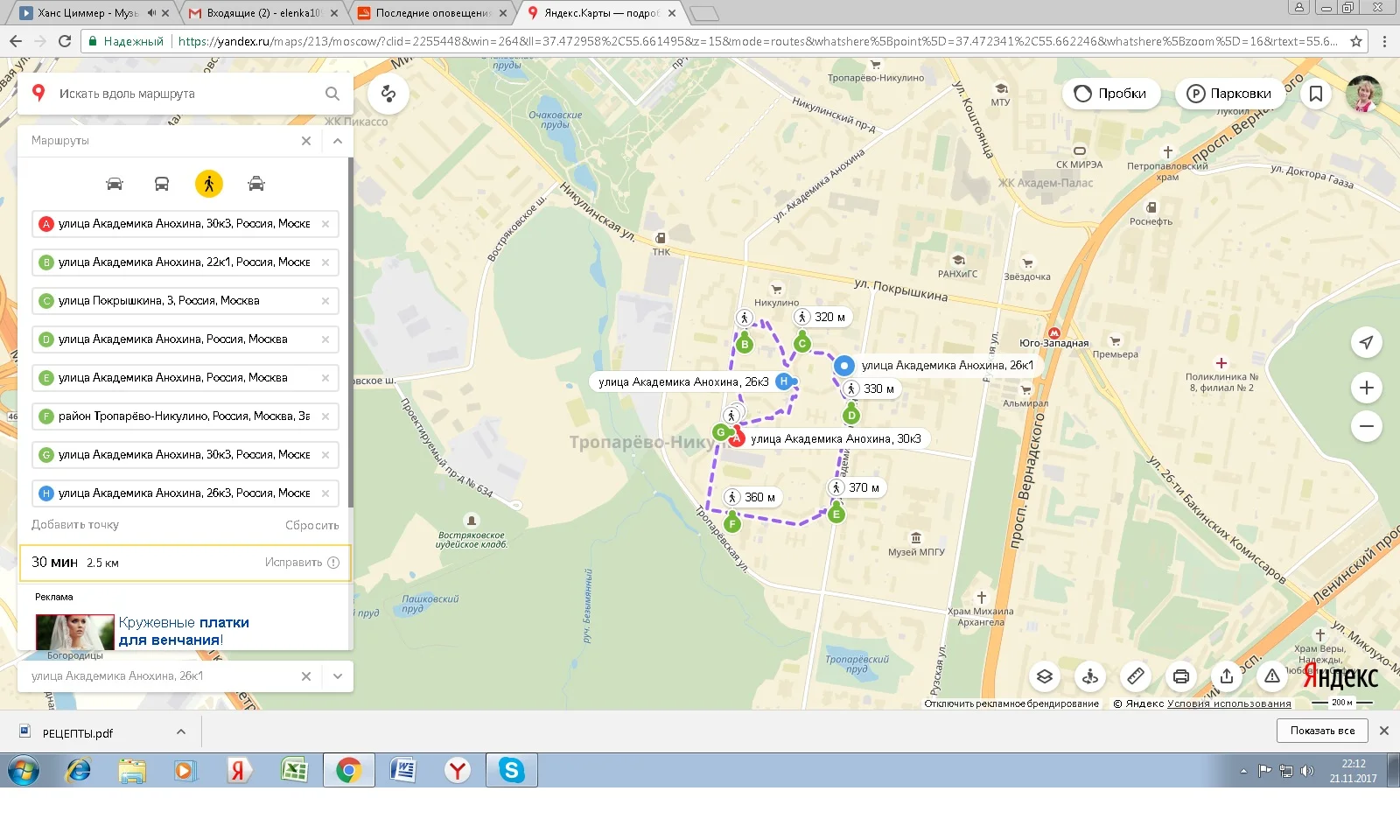The image size is (1400, 840).
Task: Select the public transport bus mode icon
Action: pyautogui.click(x=162, y=184)
